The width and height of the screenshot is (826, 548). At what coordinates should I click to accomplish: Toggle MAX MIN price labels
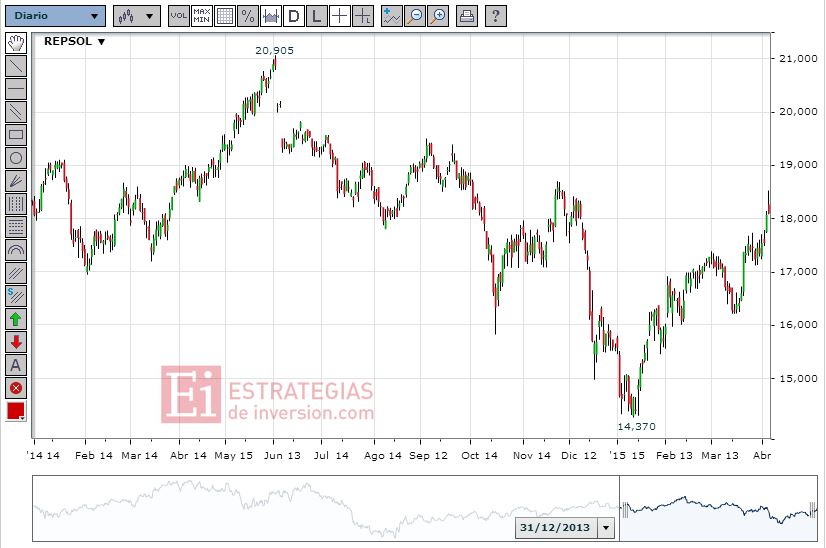[202, 16]
